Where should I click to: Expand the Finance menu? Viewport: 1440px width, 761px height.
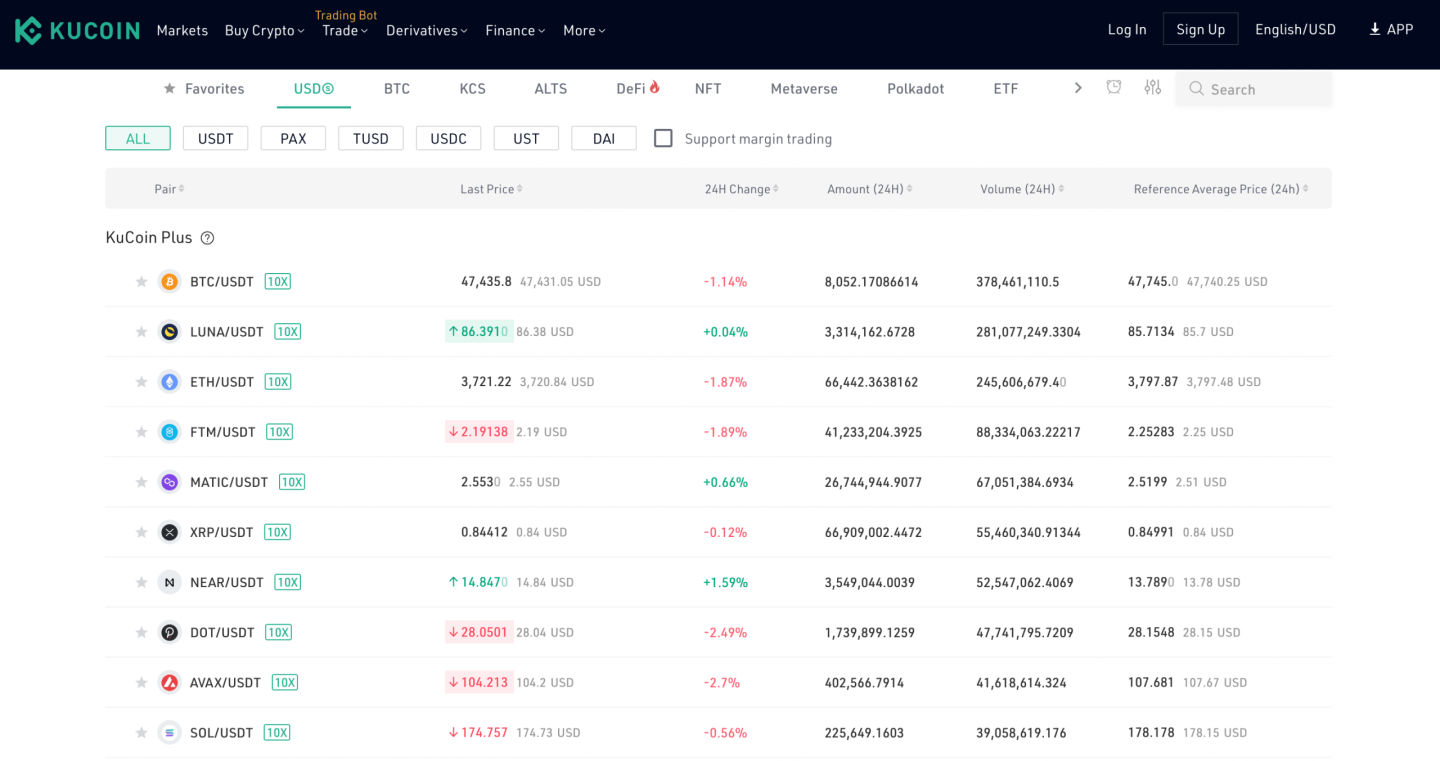coord(515,30)
